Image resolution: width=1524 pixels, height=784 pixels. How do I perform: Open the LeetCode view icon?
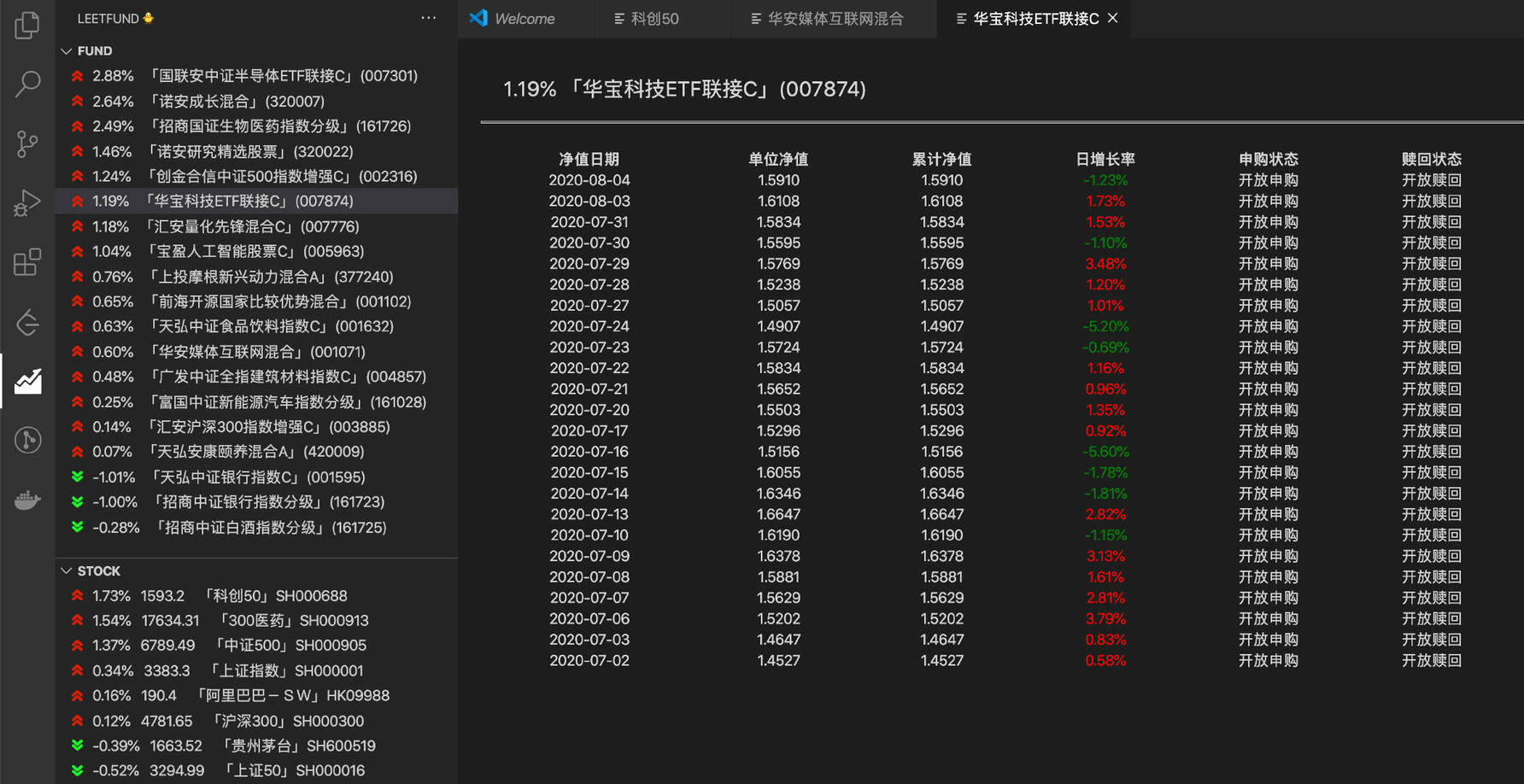click(27, 322)
